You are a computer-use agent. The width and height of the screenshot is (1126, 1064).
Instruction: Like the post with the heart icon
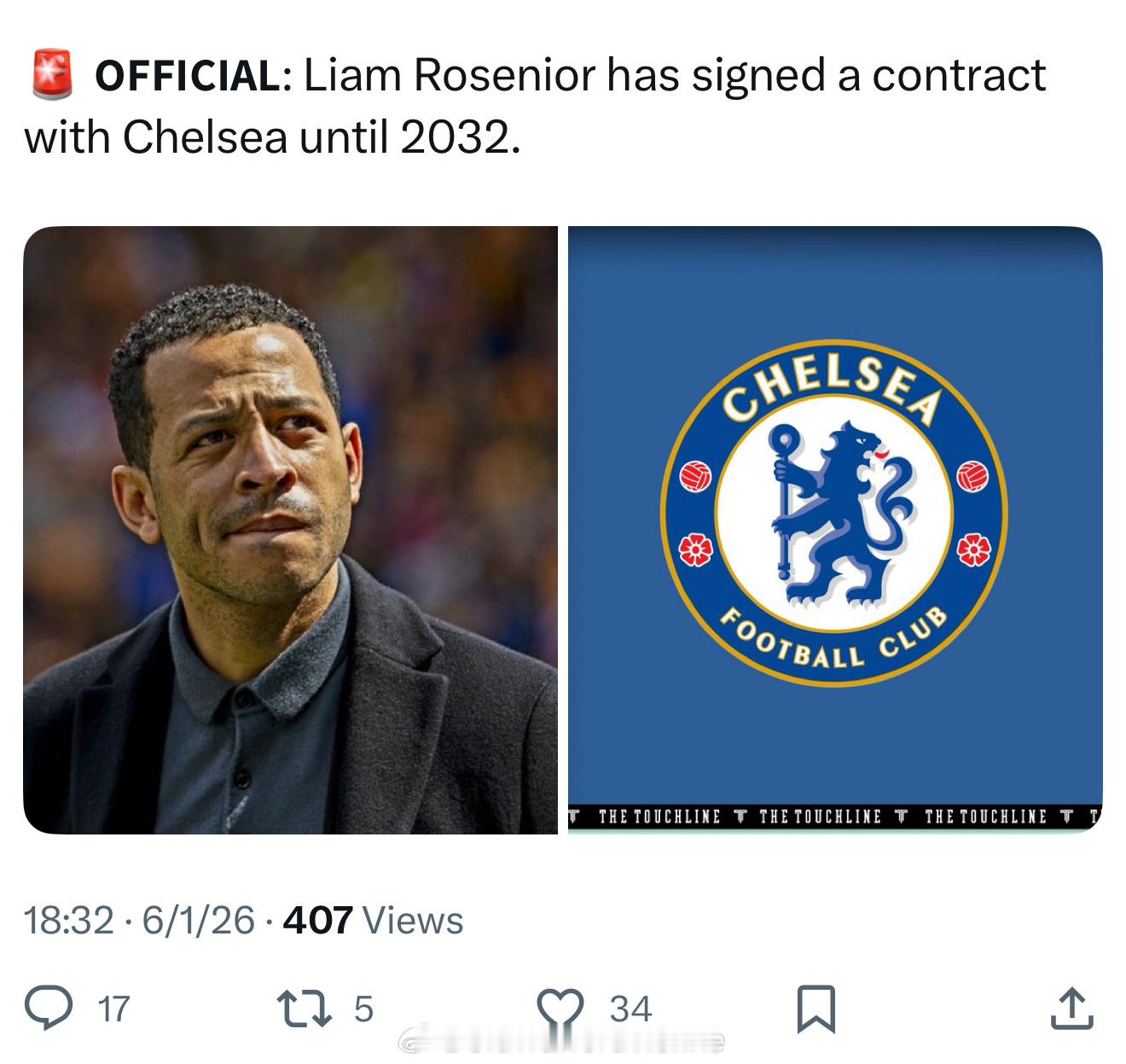[560, 1009]
